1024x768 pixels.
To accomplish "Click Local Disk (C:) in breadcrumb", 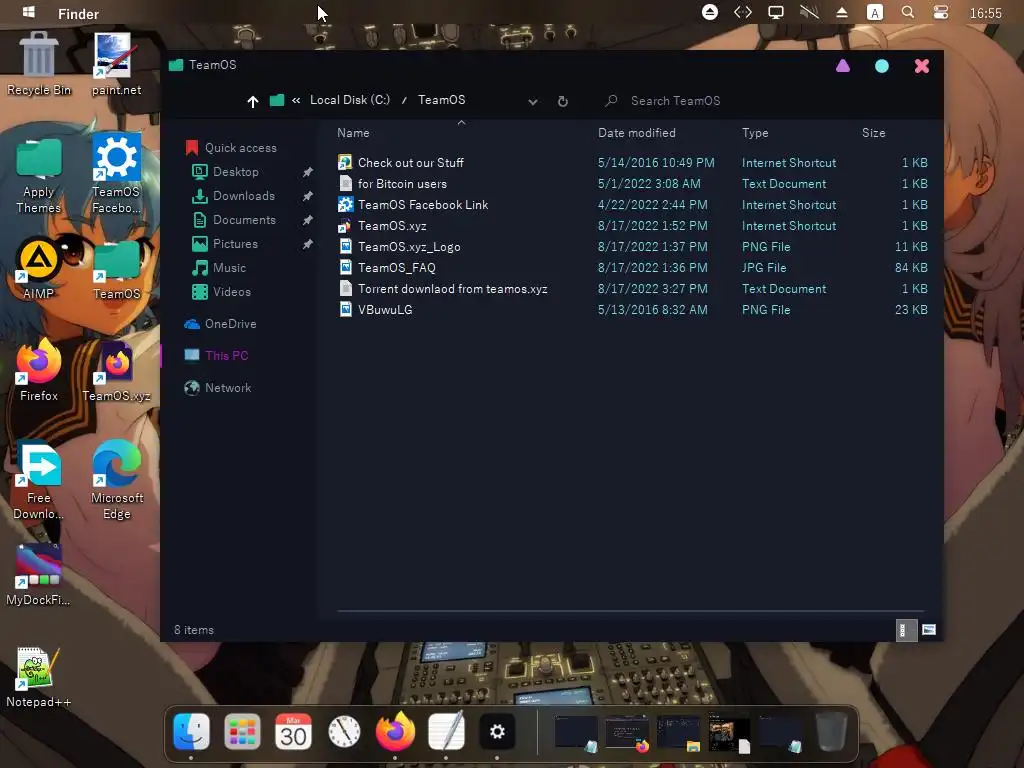I will point(349,100).
